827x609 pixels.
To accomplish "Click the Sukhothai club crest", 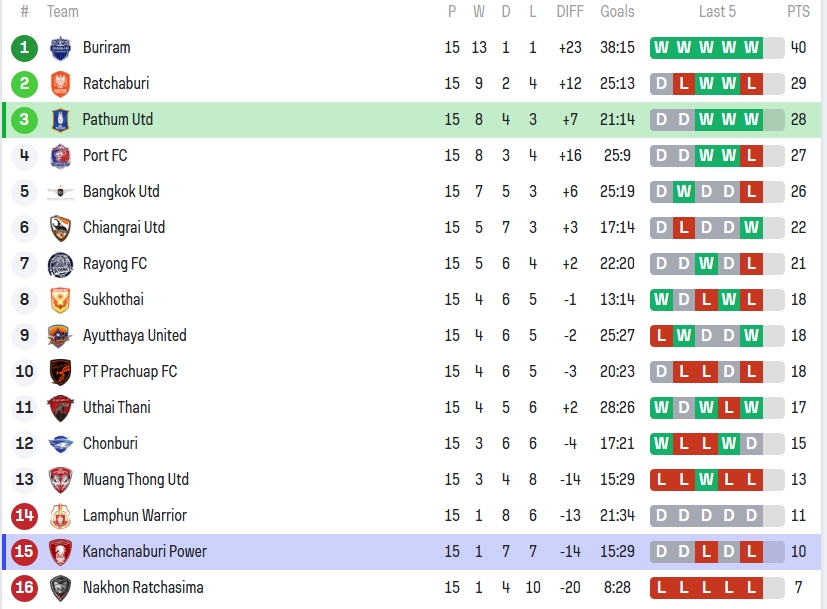I will pos(60,300).
